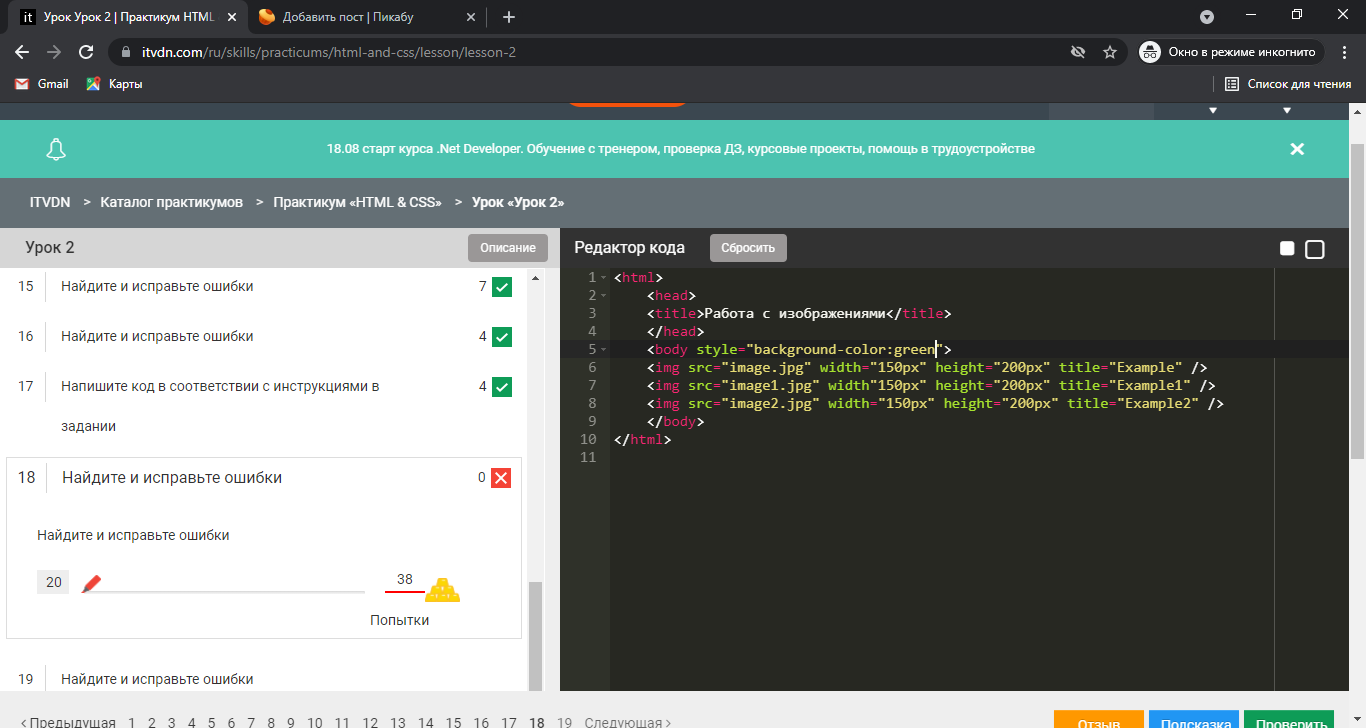
Task: Collapse code fold arrow at line 1
Action: 603,278
